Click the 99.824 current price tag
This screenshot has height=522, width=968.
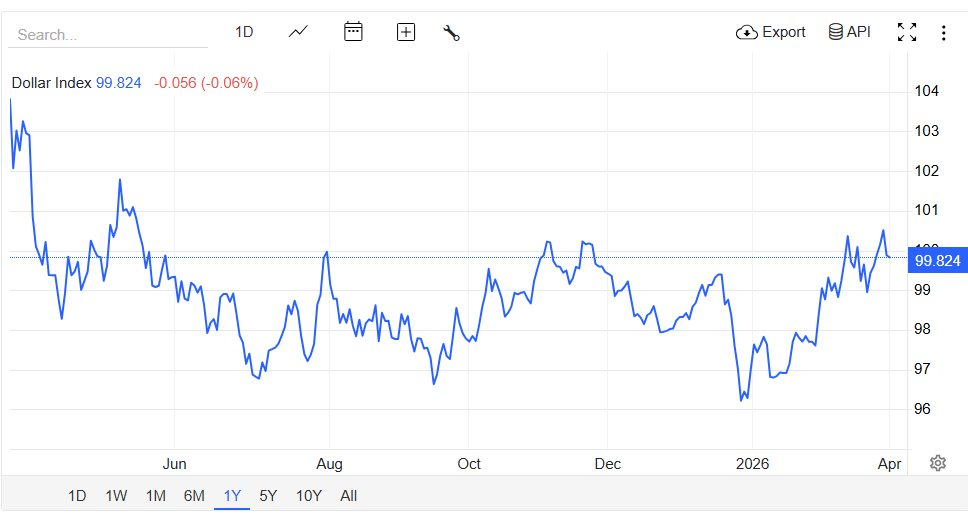(x=937, y=261)
